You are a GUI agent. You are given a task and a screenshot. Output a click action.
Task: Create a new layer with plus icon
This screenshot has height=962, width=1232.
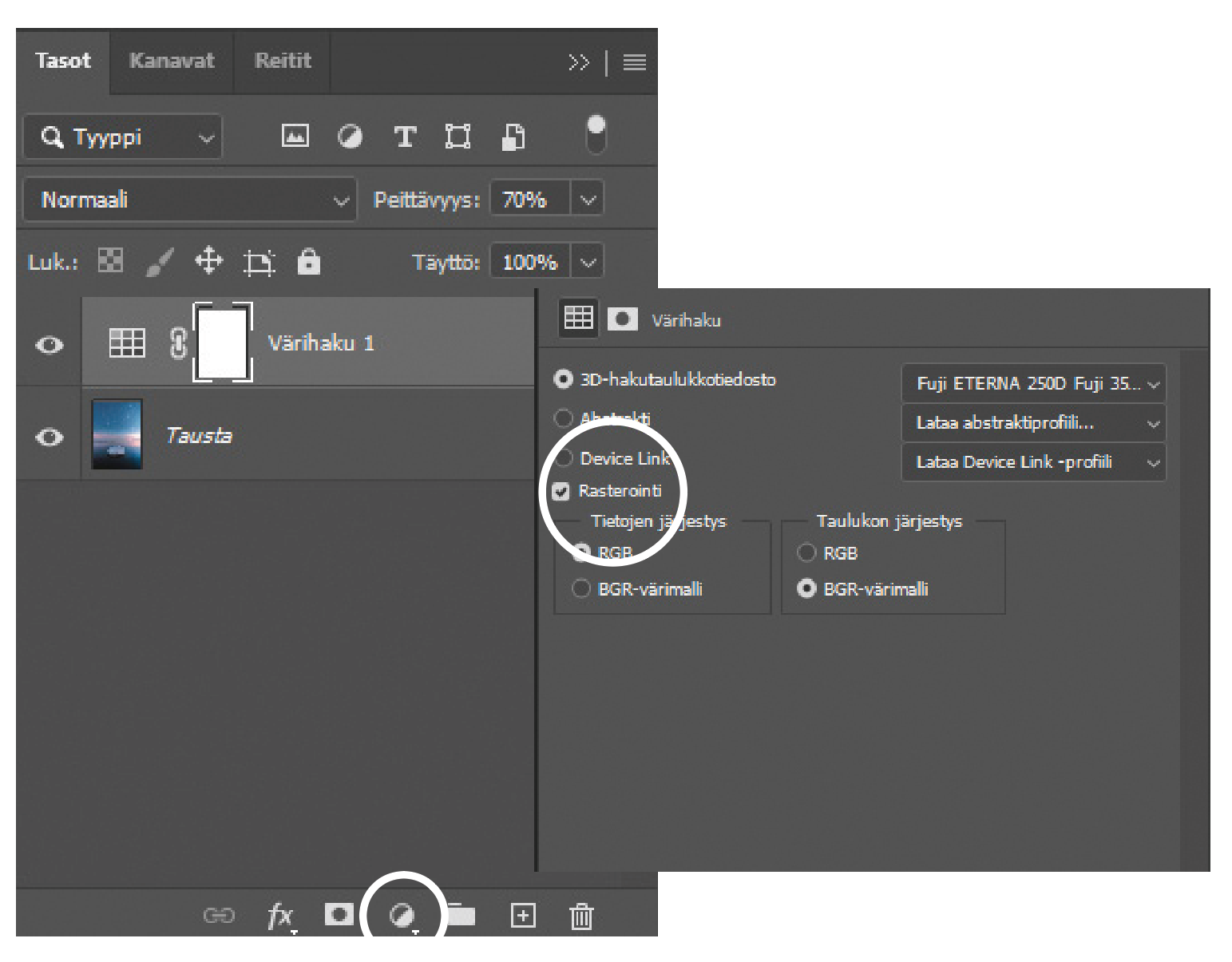pyautogui.click(x=523, y=916)
